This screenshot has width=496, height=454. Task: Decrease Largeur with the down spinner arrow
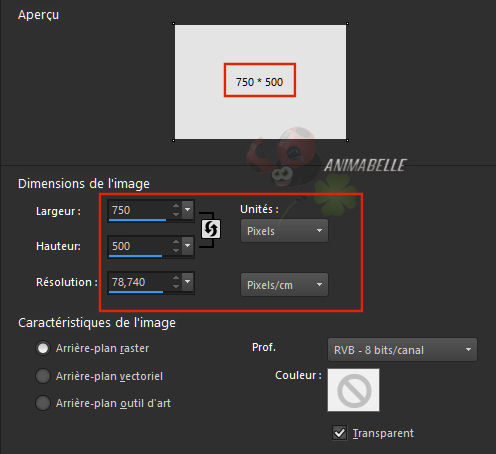pyautogui.click(x=176, y=214)
